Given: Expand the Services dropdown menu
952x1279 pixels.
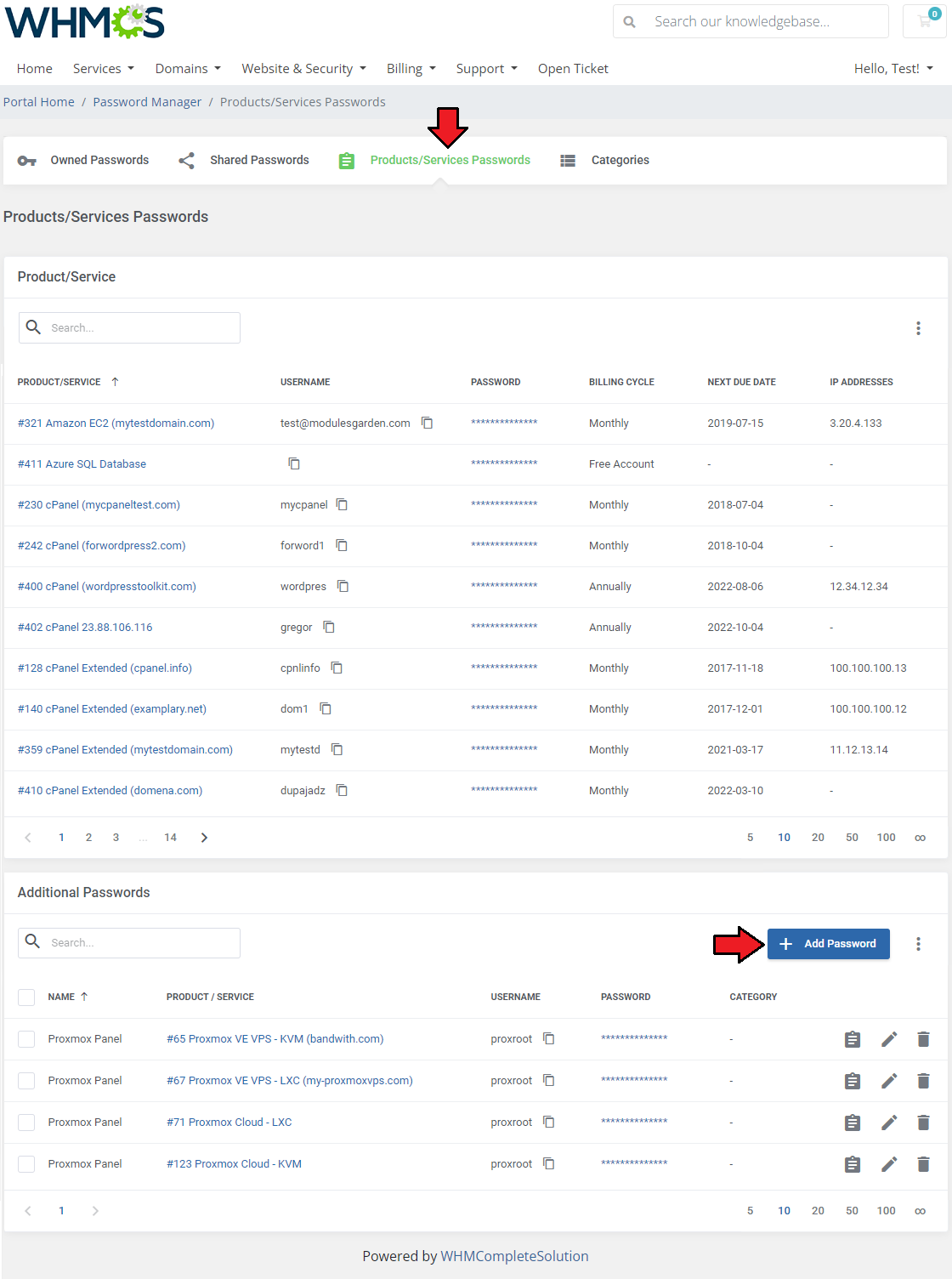Looking at the screenshot, I should point(104,69).
